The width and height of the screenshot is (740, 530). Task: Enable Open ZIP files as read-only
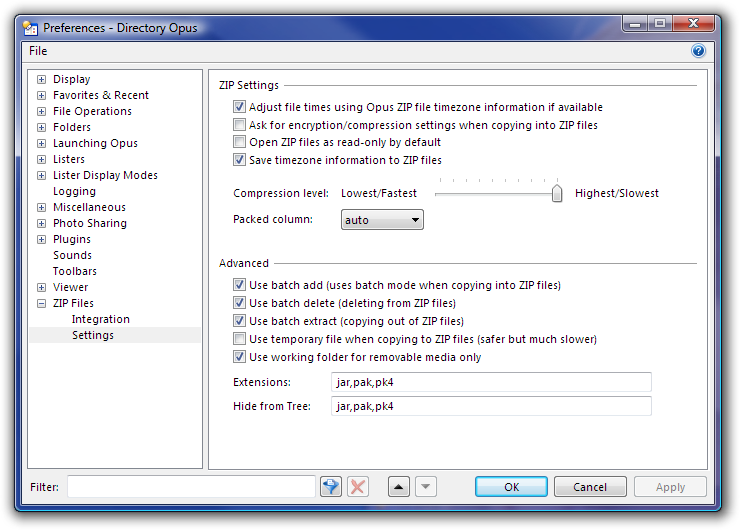click(239, 142)
